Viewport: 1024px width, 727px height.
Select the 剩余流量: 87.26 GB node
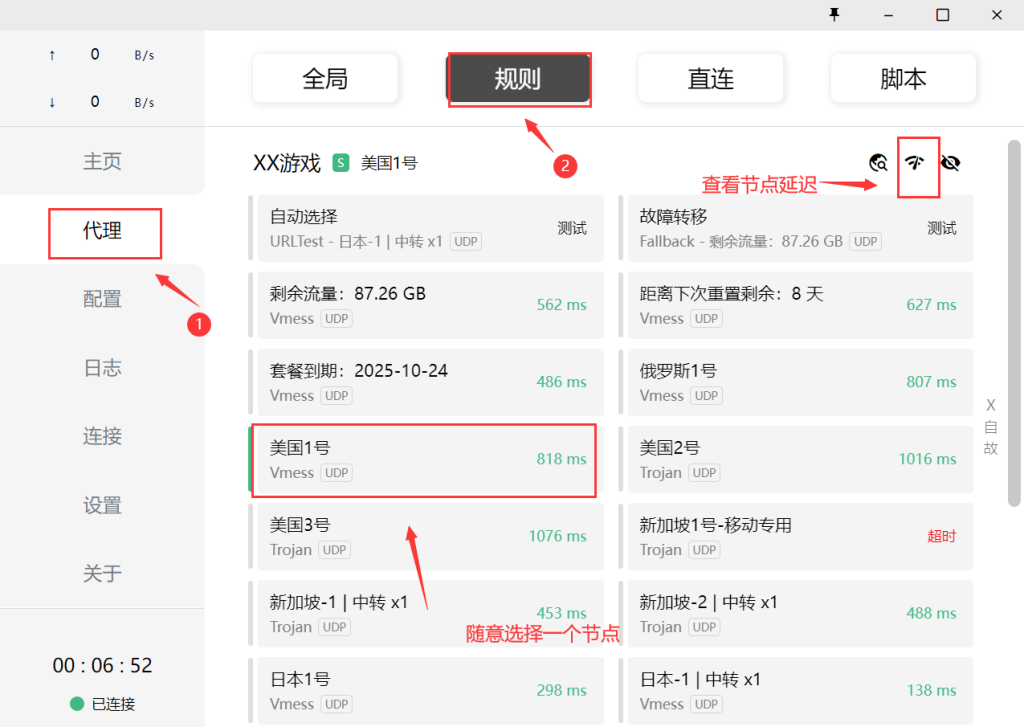click(426, 305)
